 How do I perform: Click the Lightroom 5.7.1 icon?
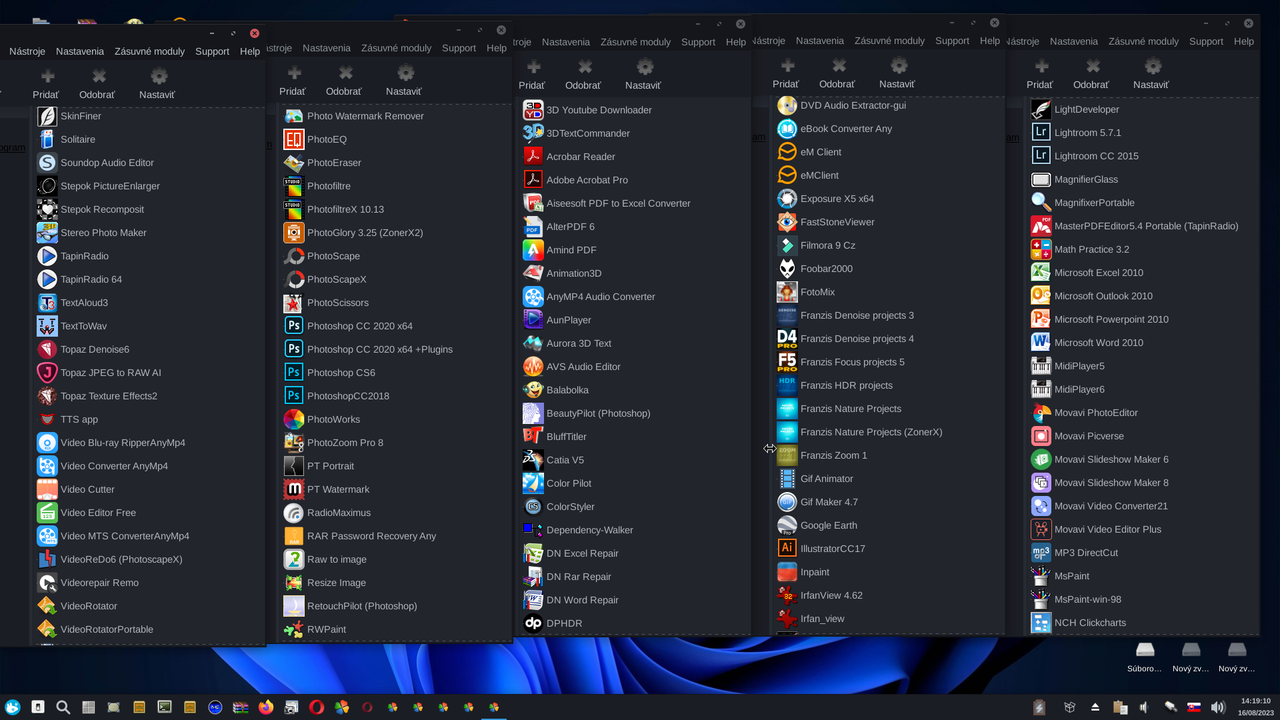click(x=1041, y=132)
